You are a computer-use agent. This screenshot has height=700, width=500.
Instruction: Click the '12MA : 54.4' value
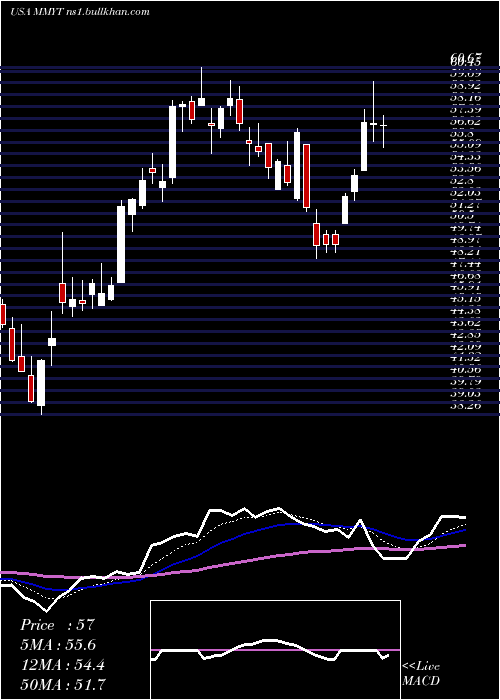[x=62, y=665]
